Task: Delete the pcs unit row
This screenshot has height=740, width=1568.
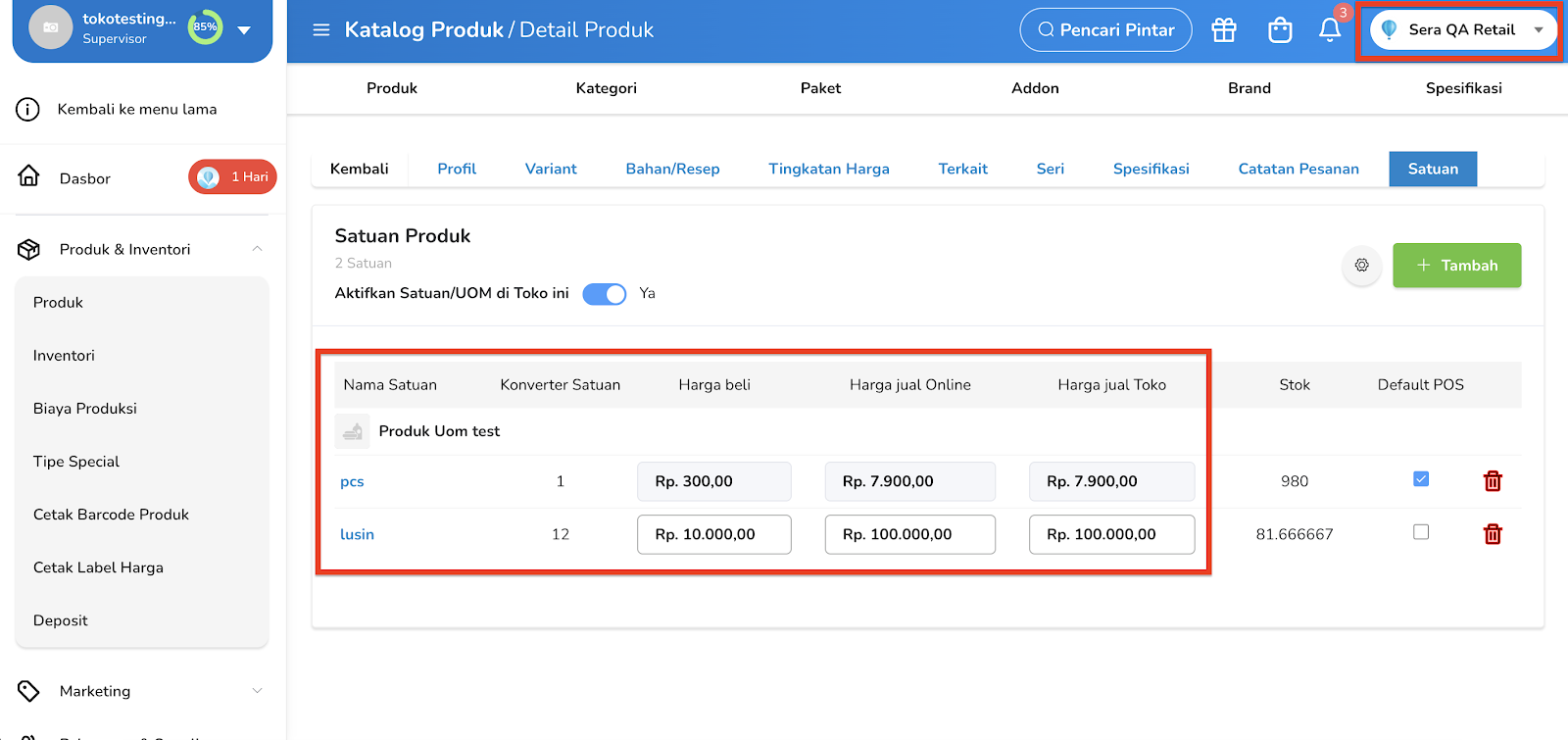Action: click(x=1493, y=481)
